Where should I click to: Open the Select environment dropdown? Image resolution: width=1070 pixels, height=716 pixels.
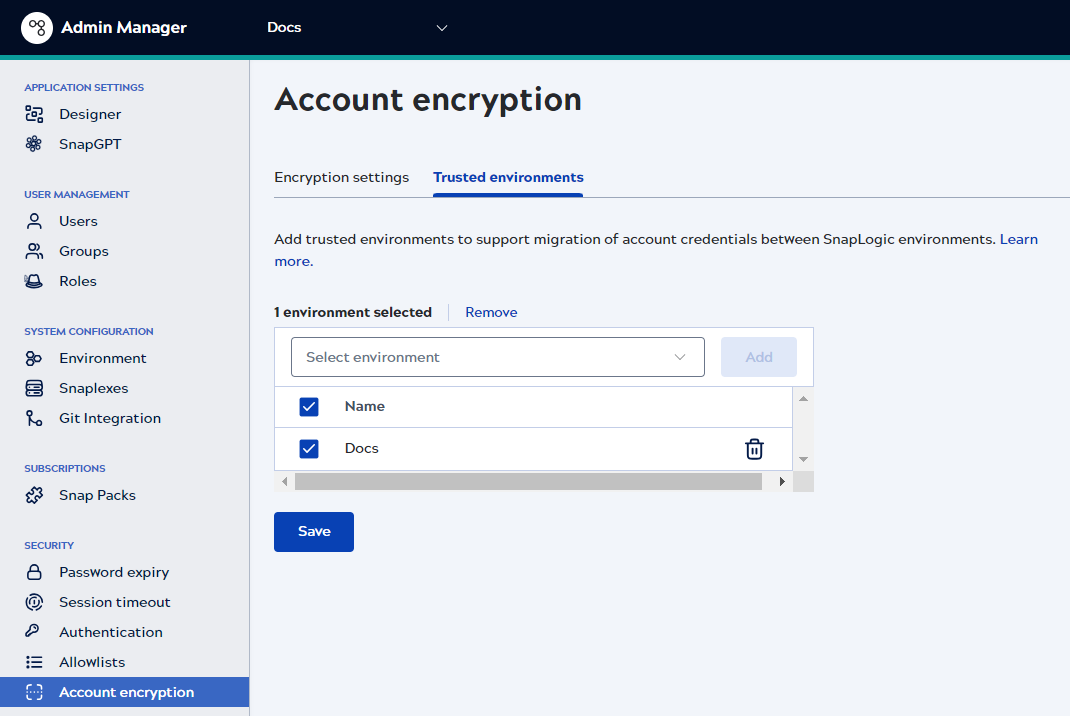(497, 356)
